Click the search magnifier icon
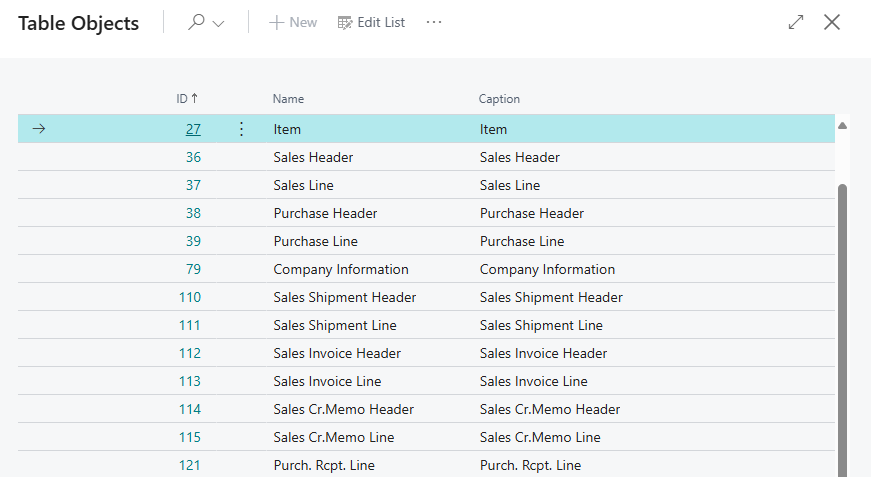 196,22
